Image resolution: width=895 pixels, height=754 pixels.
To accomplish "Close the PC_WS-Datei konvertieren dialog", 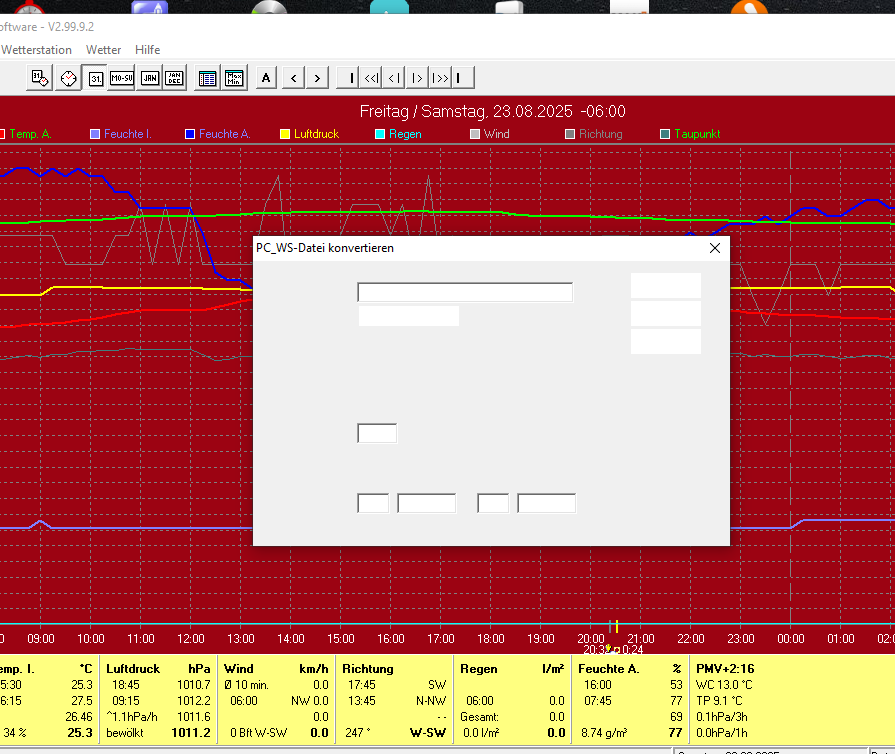I will pyautogui.click(x=714, y=249).
